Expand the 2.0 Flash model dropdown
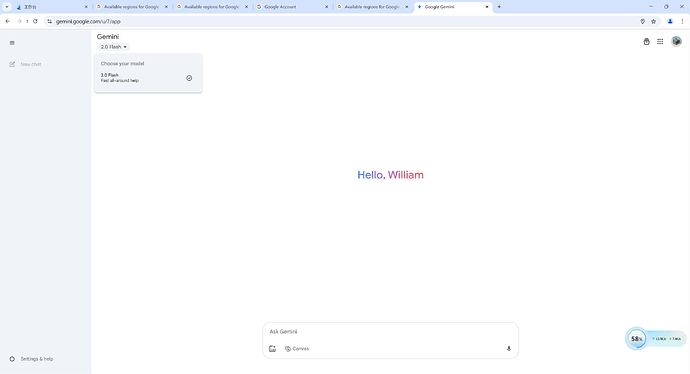The image size is (690, 374). click(114, 47)
